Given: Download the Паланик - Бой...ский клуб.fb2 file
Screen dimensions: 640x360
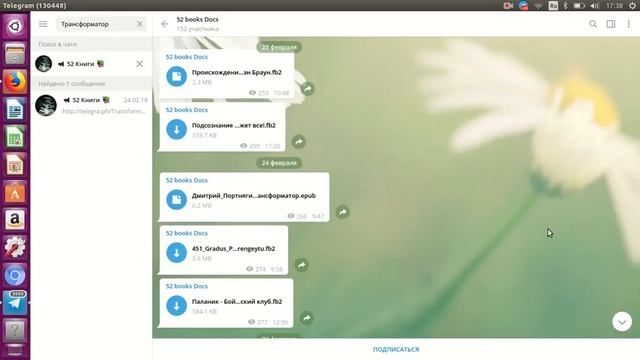Looking at the screenshot, I should point(177,306).
